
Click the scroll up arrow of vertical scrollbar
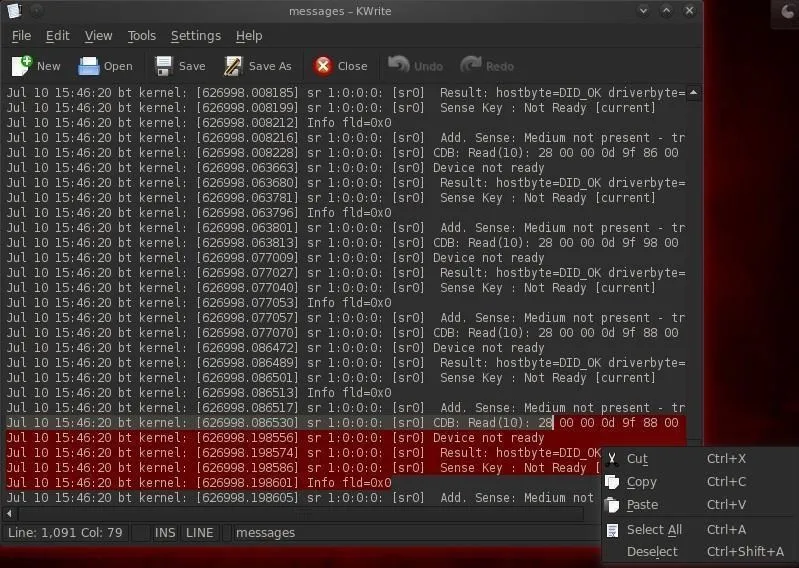point(693,93)
